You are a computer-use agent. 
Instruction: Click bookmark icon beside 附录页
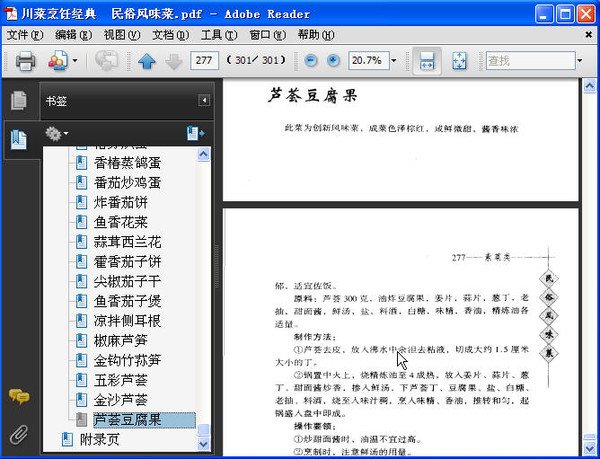pos(67,439)
